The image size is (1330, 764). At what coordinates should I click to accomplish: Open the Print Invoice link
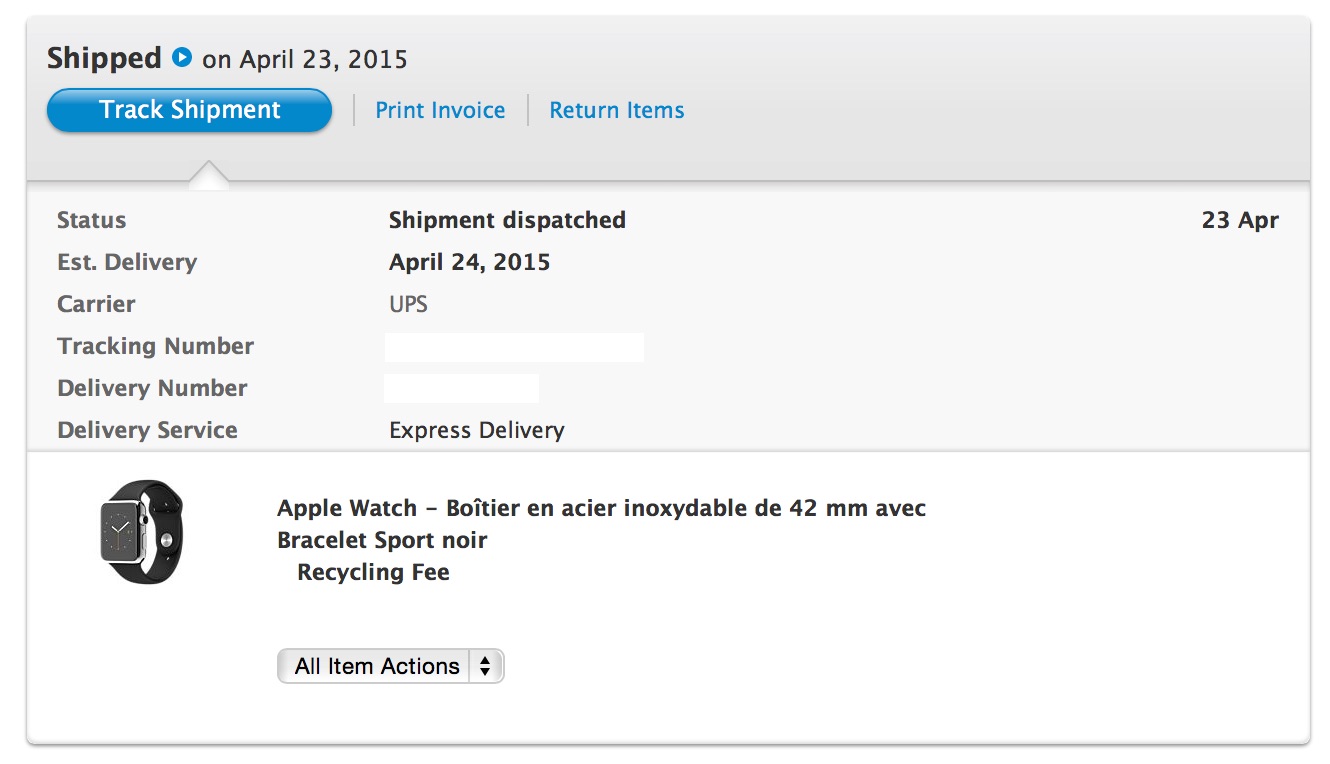pyautogui.click(x=440, y=110)
